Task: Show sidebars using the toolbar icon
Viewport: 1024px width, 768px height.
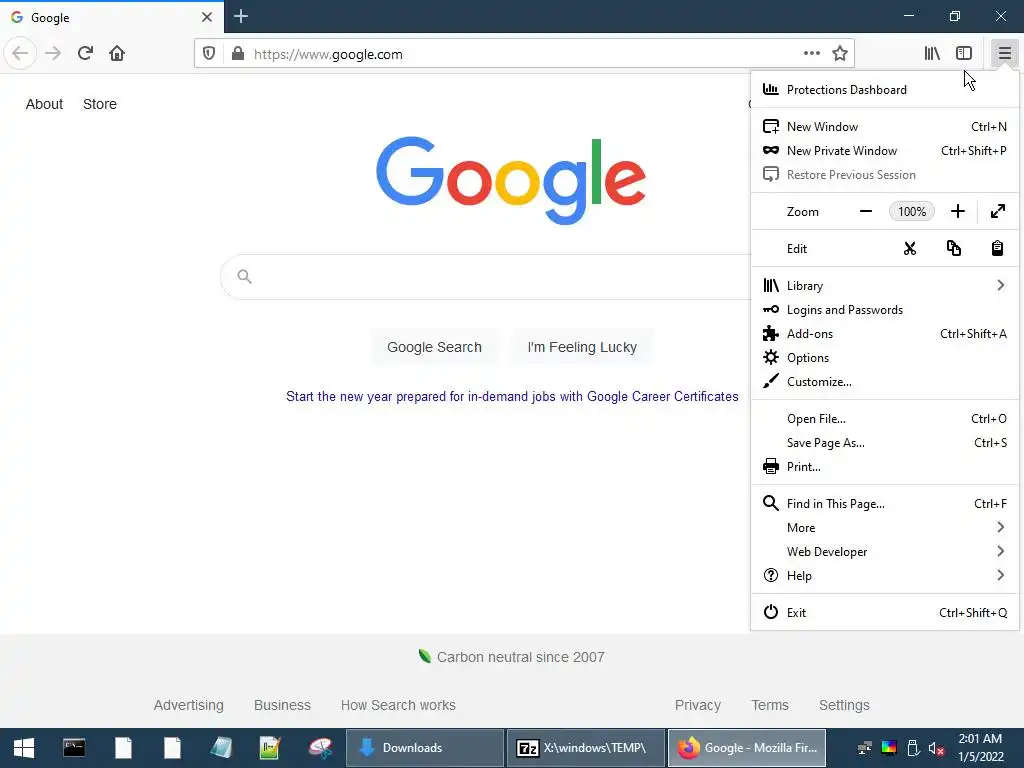Action: pos(964,54)
